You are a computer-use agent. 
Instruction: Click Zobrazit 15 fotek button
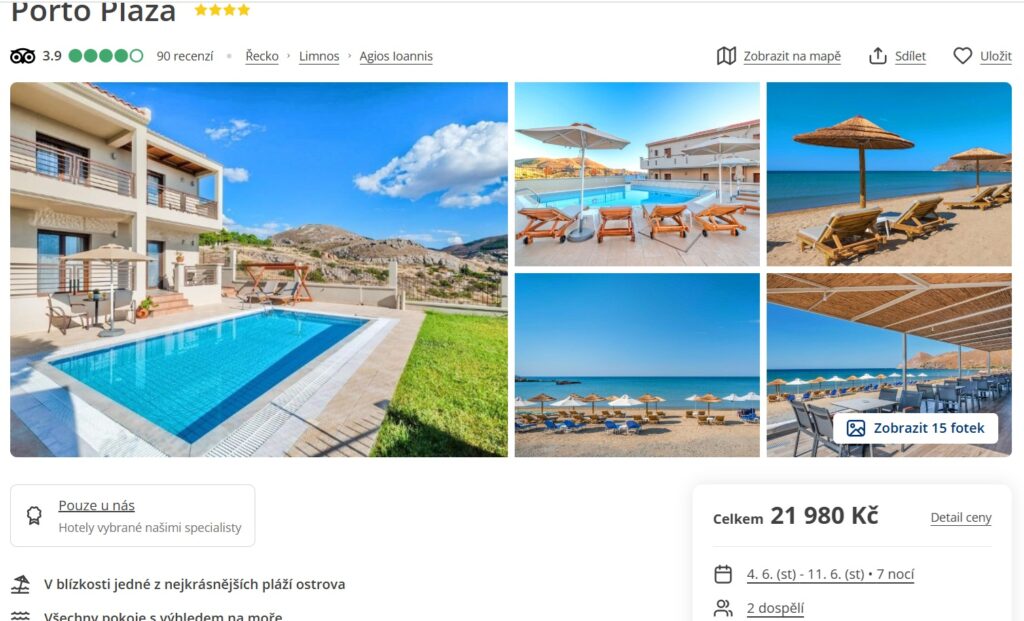[x=915, y=428]
